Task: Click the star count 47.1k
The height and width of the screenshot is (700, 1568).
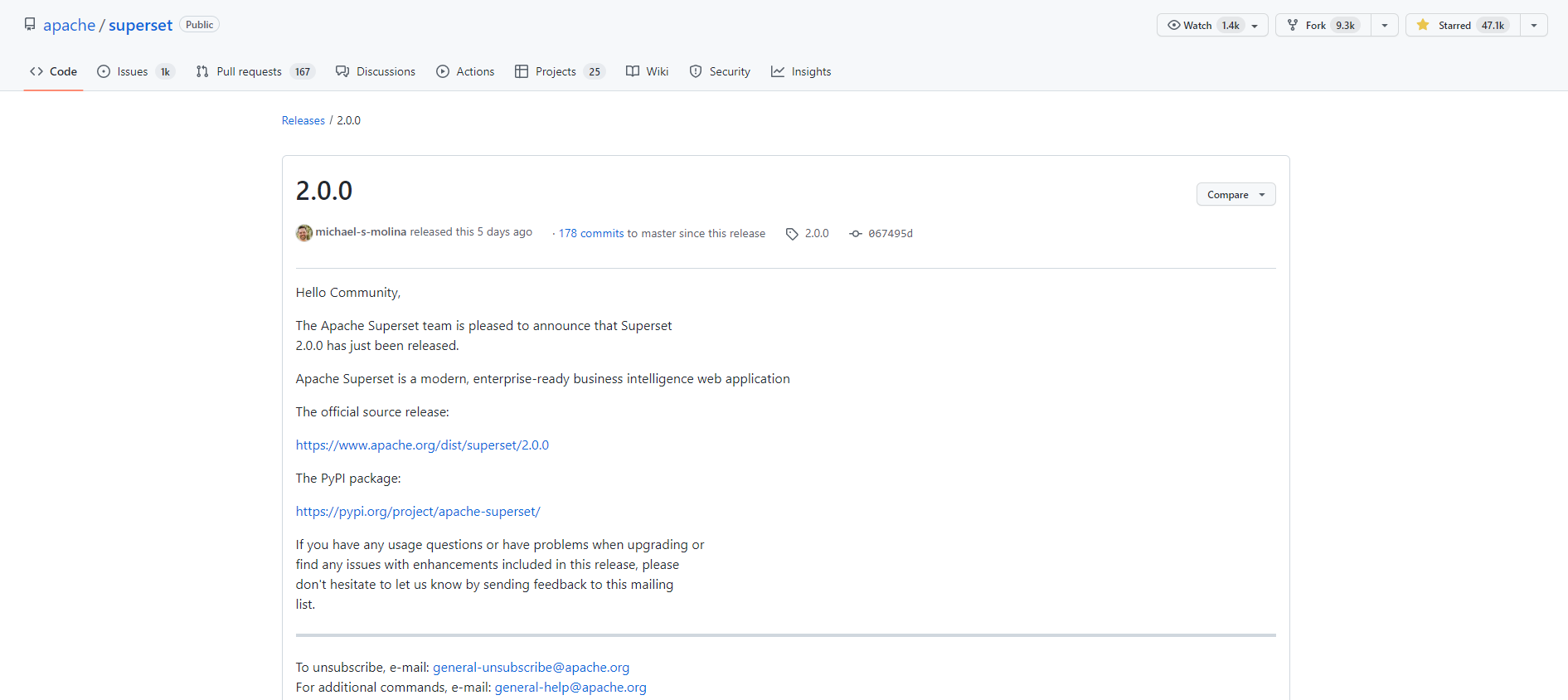Action: 1493,26
